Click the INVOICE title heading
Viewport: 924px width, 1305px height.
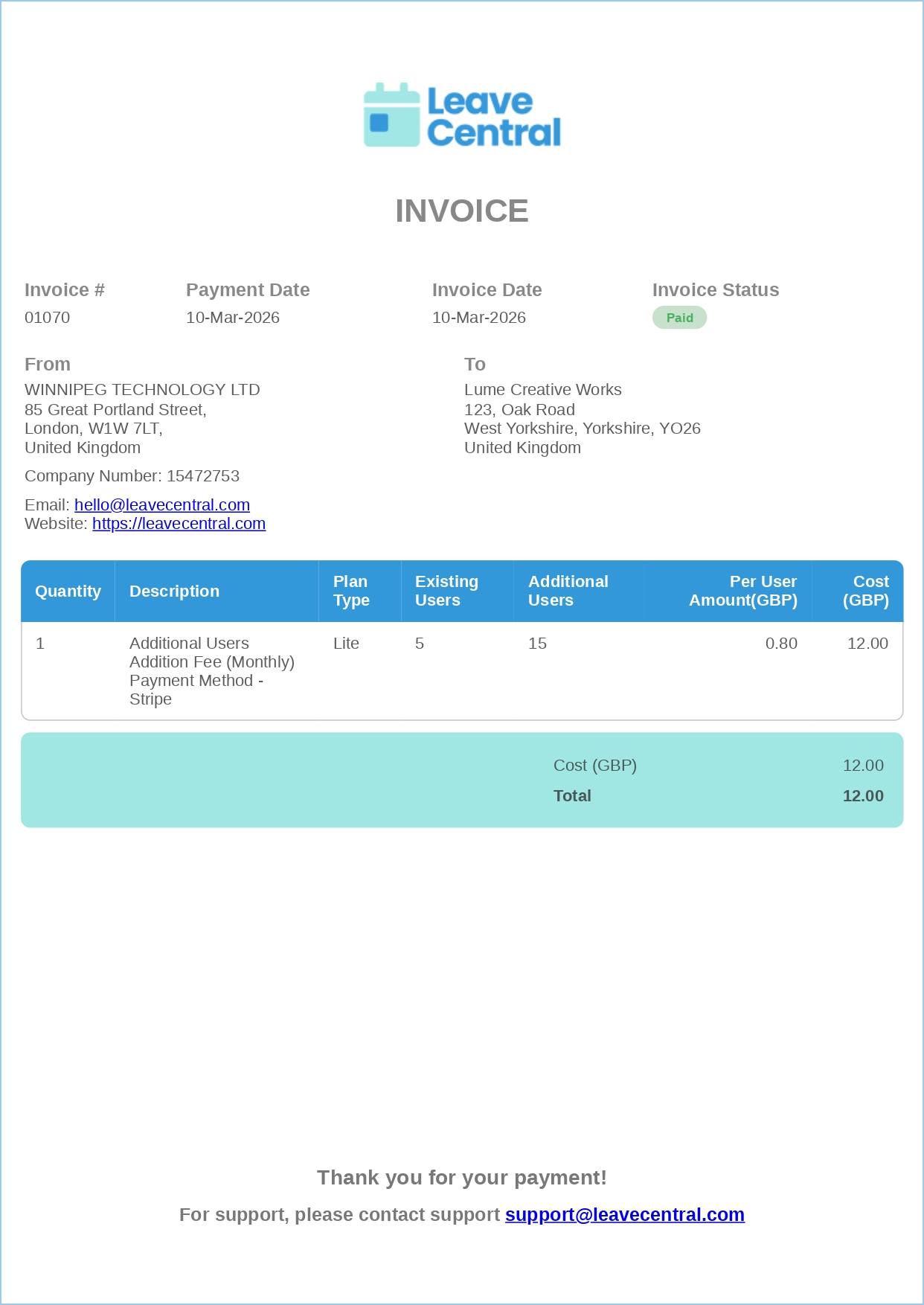tap(461, 211)
